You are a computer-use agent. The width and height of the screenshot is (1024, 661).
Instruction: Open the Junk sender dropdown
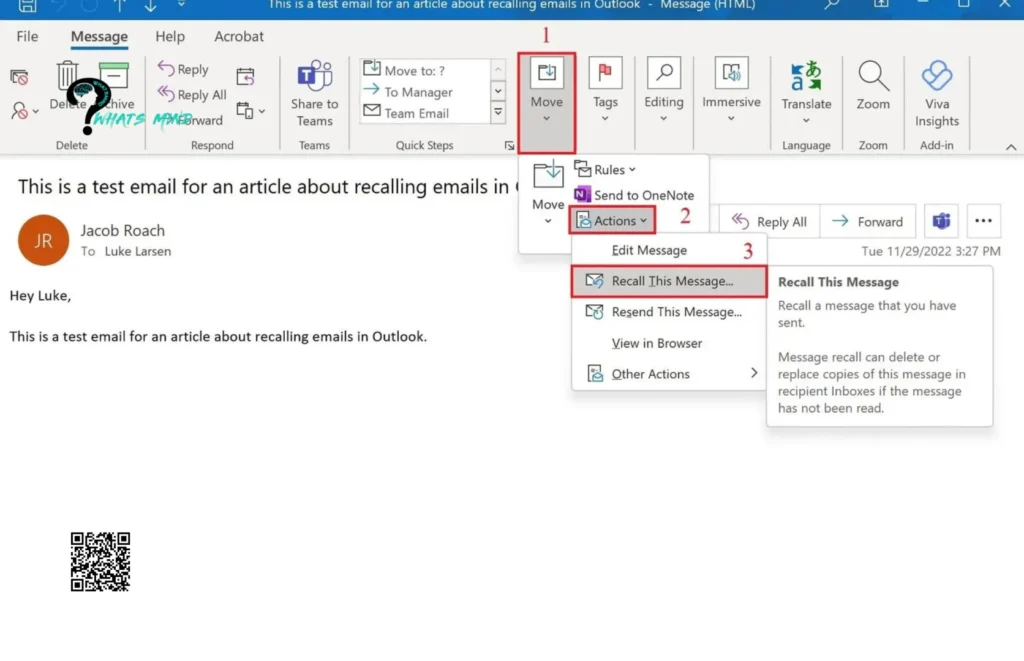click(x=25, y=111)
